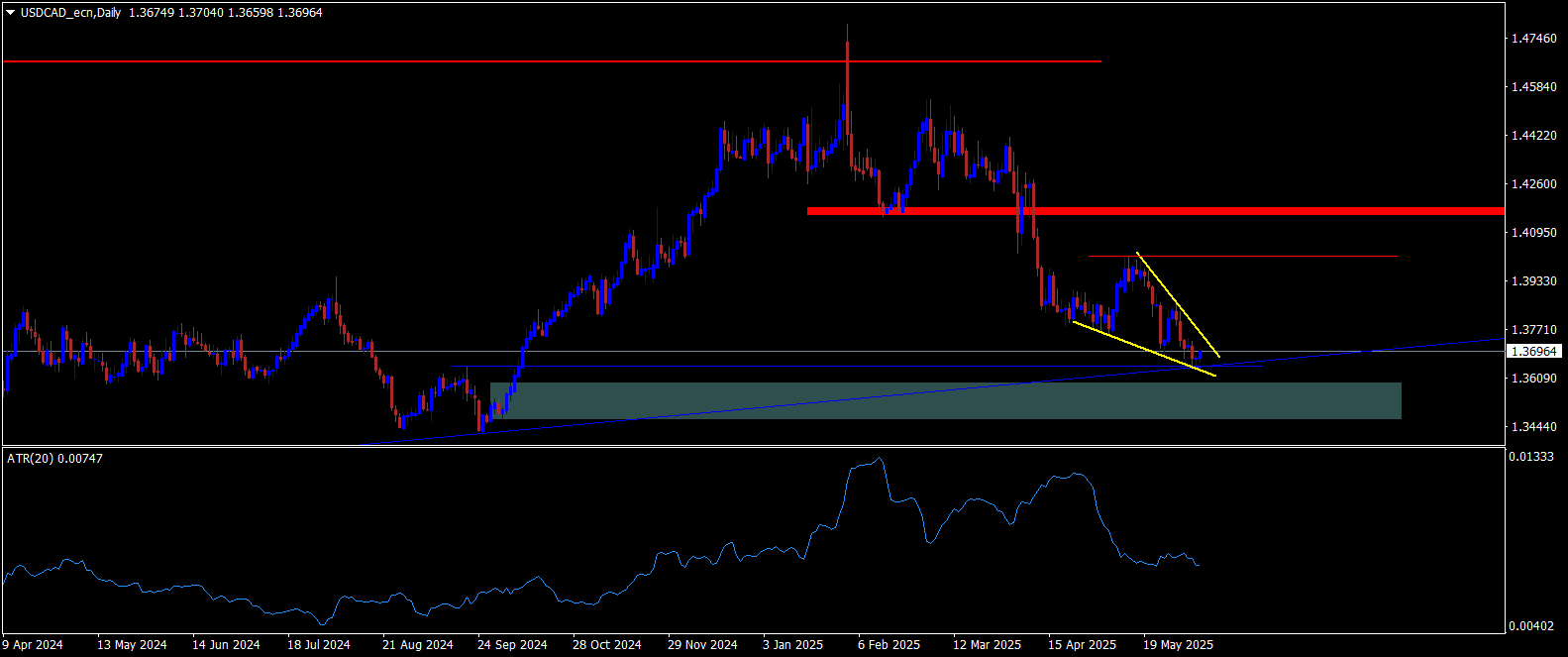Click the 21 Aug 2024 date label
The width and height of the screenshot is (1568, 657).
[x=418, y=645]
